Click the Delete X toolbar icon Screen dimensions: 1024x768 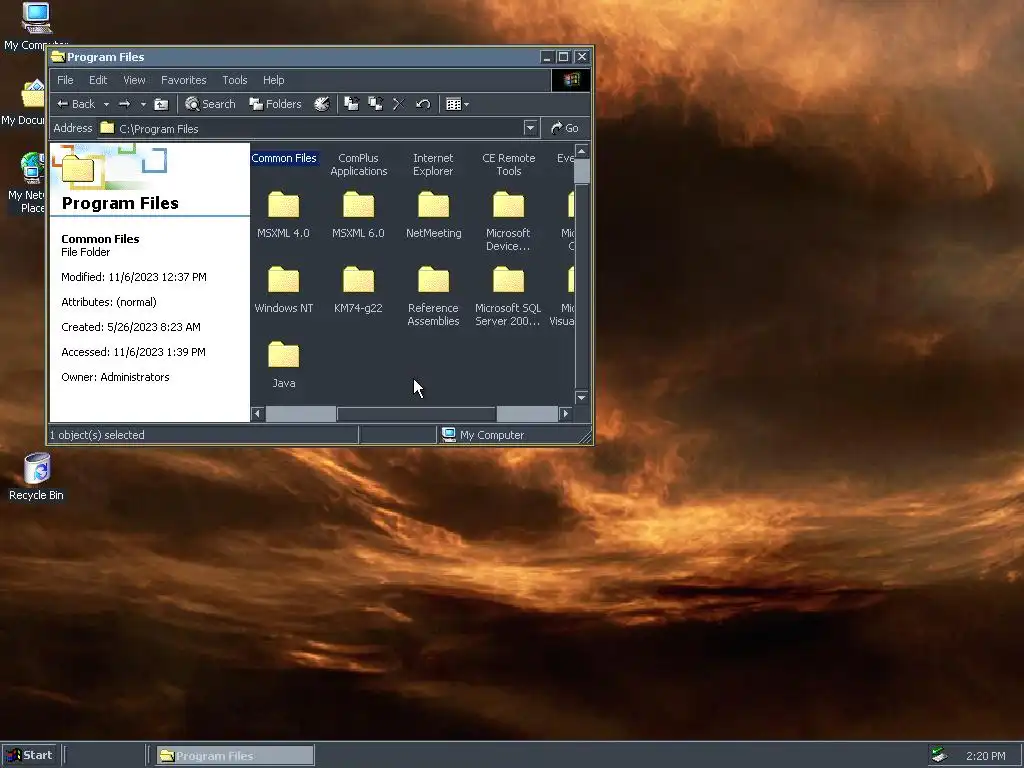(398, 104)
